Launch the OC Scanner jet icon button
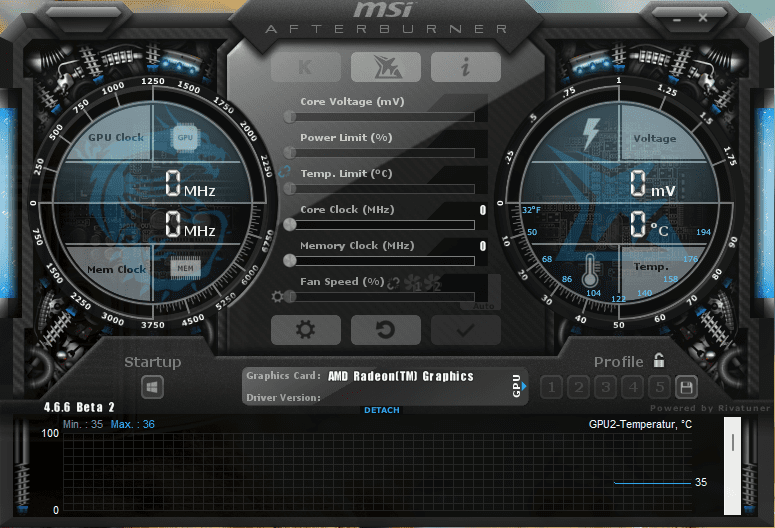The height and width of the screenshot is (528, 775). 386,67
